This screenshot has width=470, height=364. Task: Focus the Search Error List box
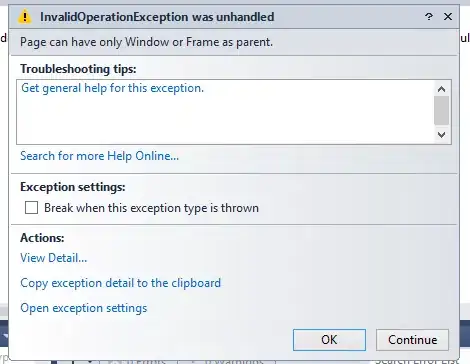417,361
